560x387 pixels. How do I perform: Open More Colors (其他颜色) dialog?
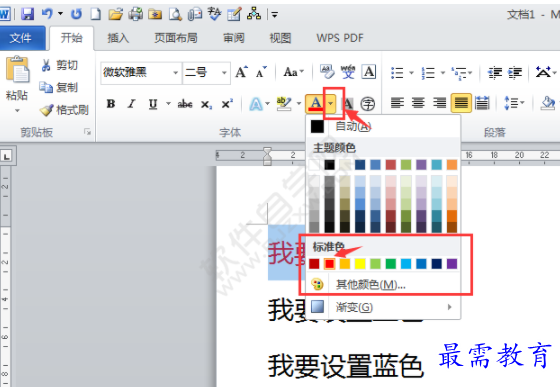pyautogui.click(x=383, y=285)
